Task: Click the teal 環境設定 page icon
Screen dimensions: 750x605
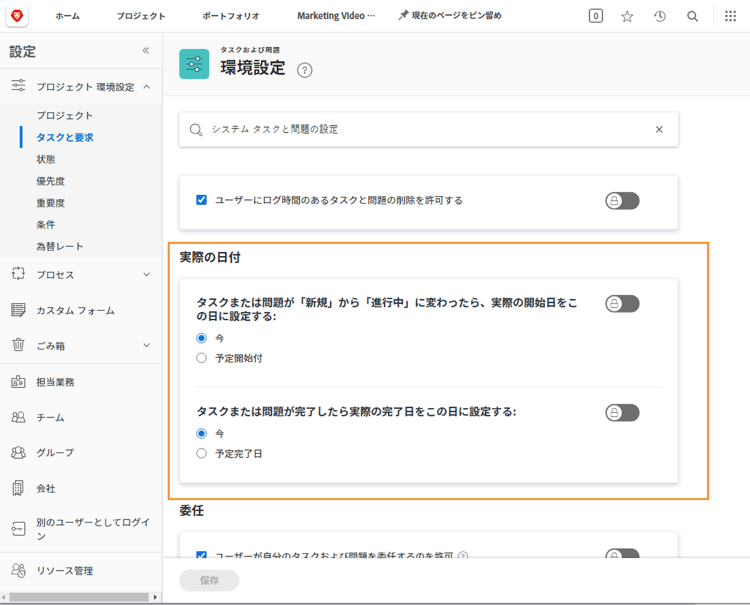Action: click(194, 64)
